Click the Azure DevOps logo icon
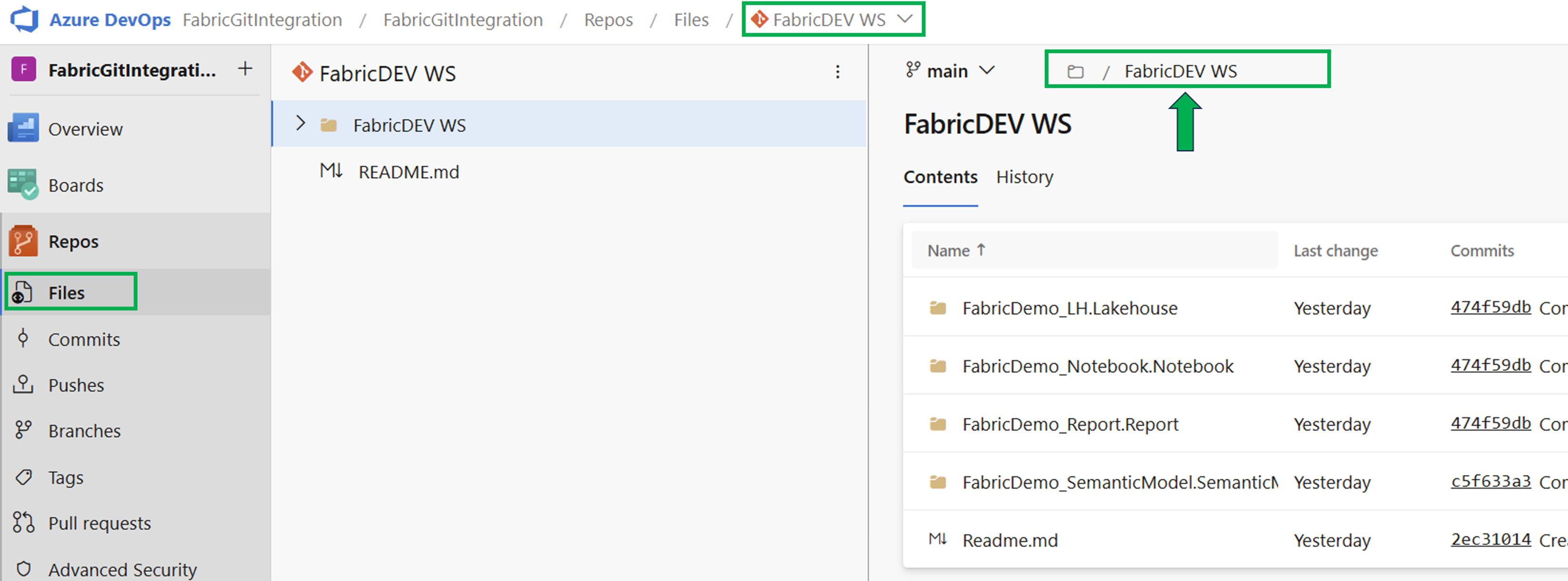 point(24,19)
